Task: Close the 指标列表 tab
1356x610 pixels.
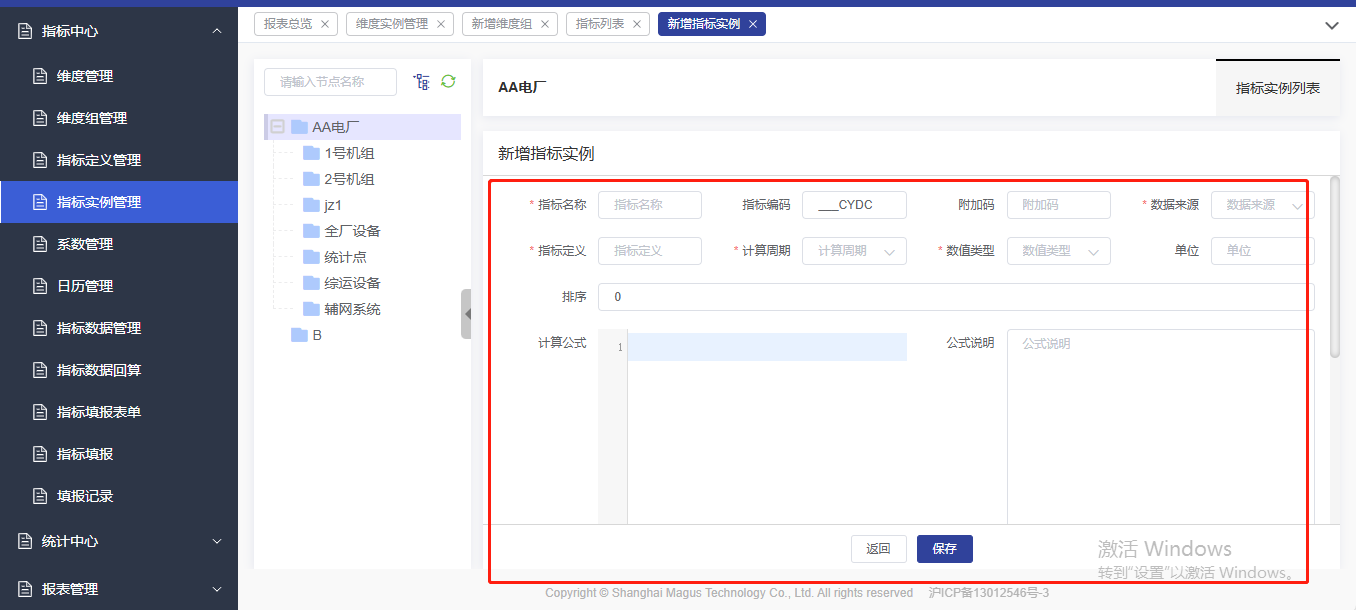Action: click(636, 24)
